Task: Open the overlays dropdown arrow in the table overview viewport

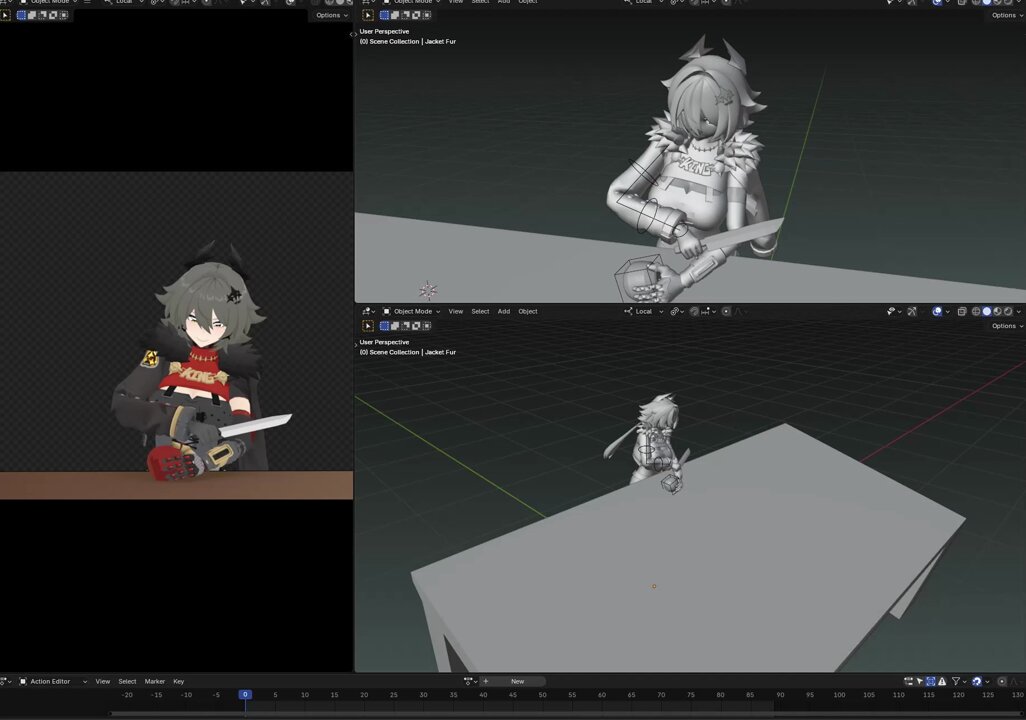Action: [x=947, y=312]
